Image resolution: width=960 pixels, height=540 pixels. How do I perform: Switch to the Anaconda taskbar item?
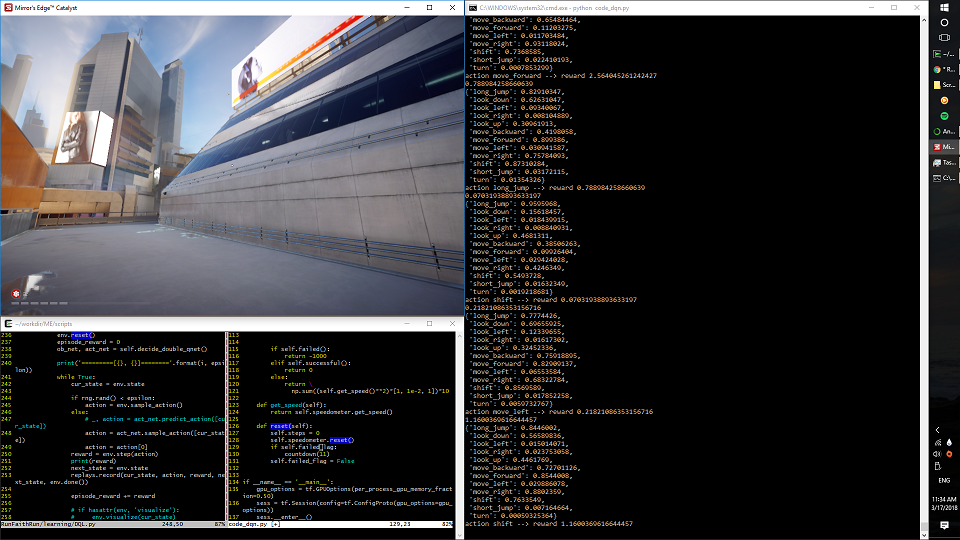pyautogui.click(x=944, y=131)
